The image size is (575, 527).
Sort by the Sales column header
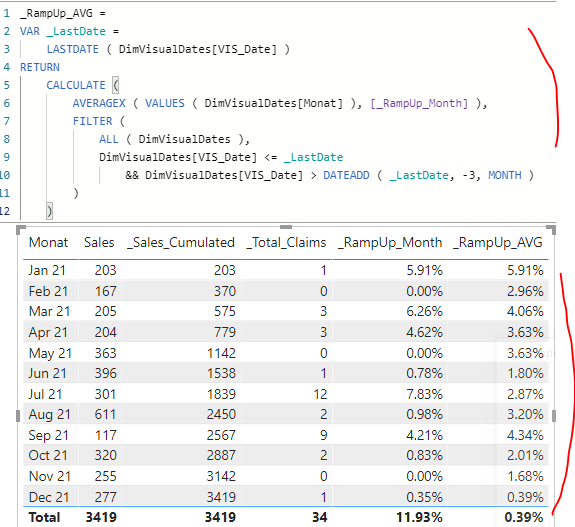[99, 242]
